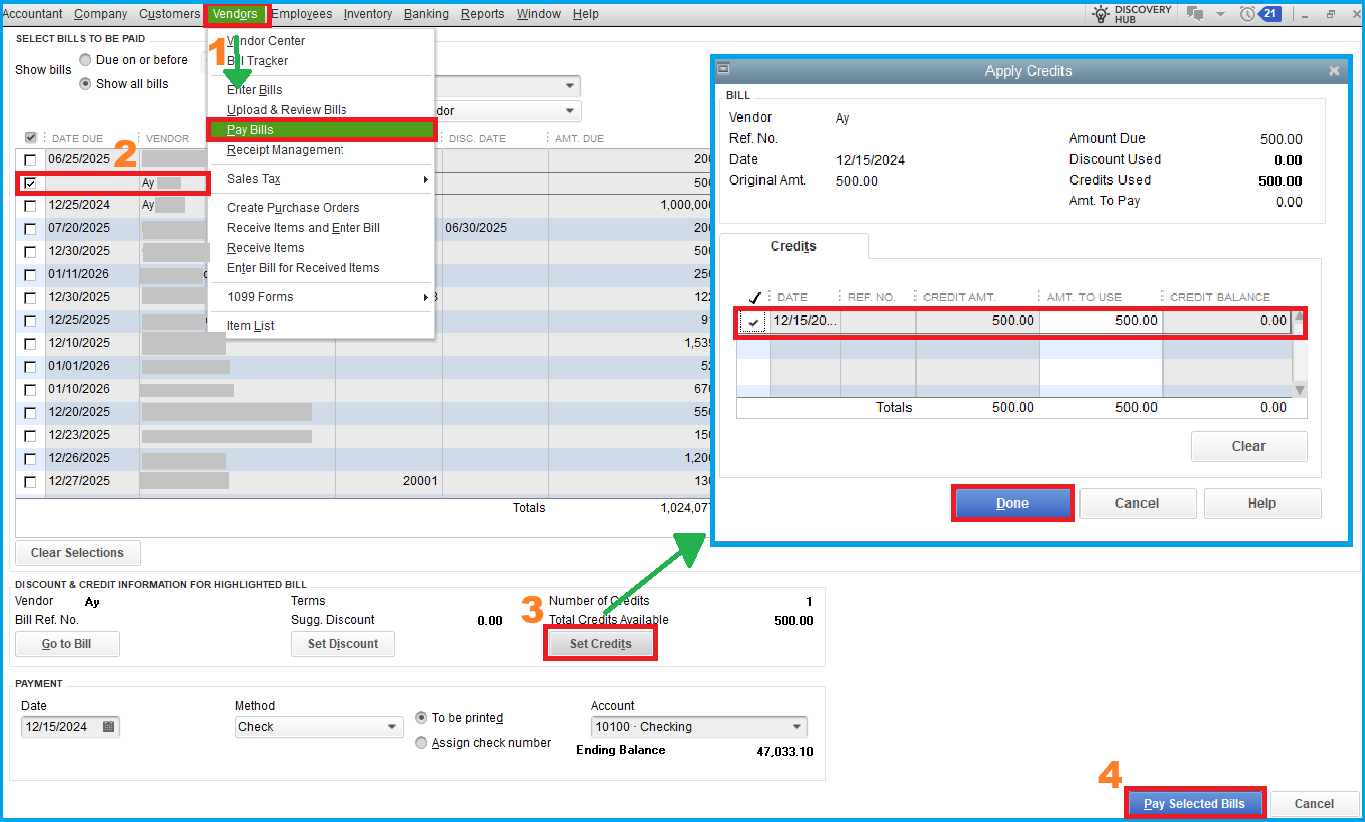This screenshot has height=822, width=1365.
Task: Toggle the select-all checkbox in bills header
Action: [31, 138]
